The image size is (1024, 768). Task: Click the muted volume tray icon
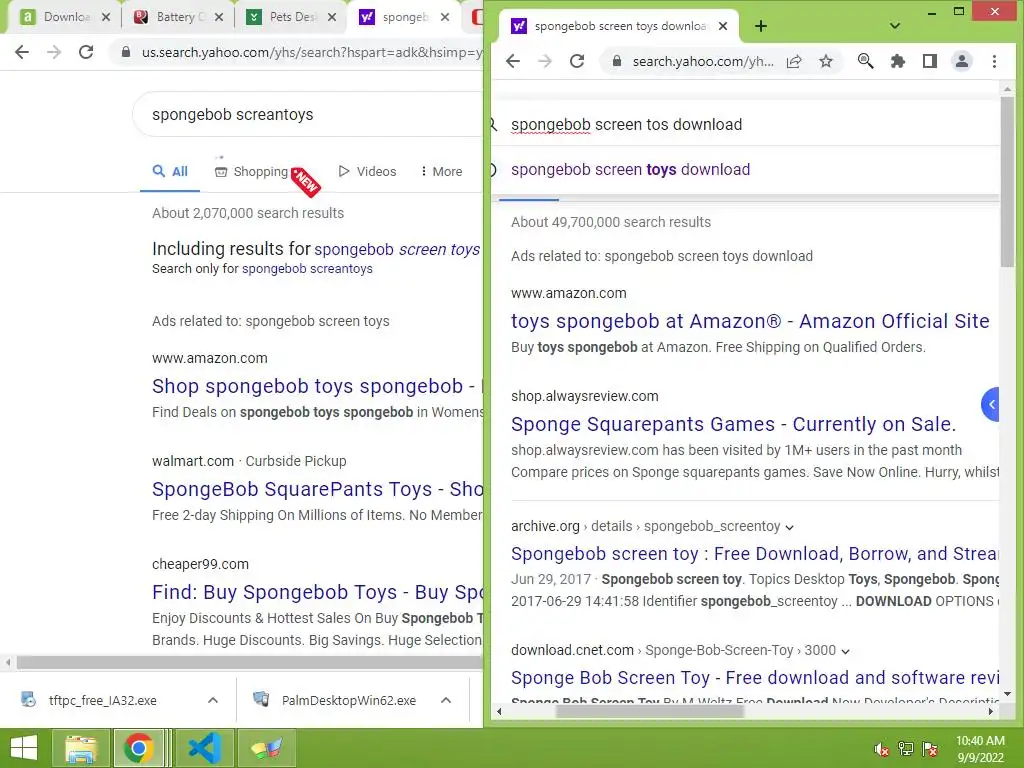point(882,749)
